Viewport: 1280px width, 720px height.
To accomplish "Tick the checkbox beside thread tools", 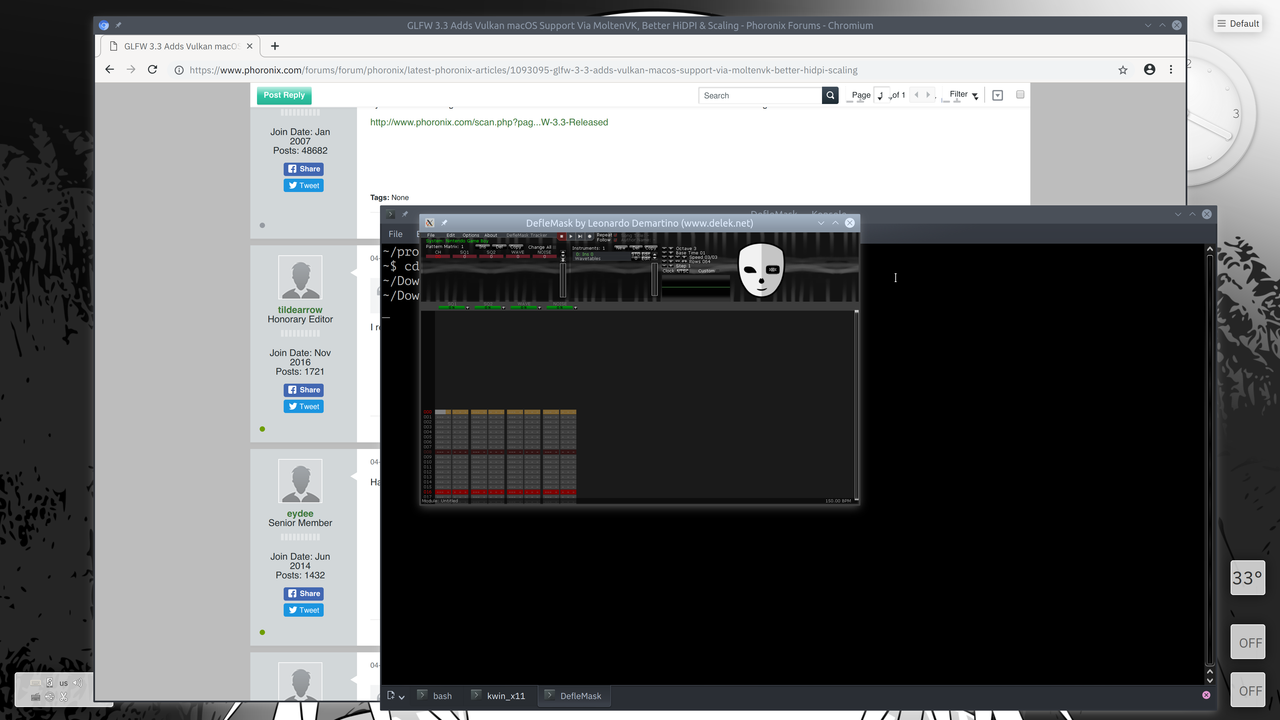I will 1020,95.
